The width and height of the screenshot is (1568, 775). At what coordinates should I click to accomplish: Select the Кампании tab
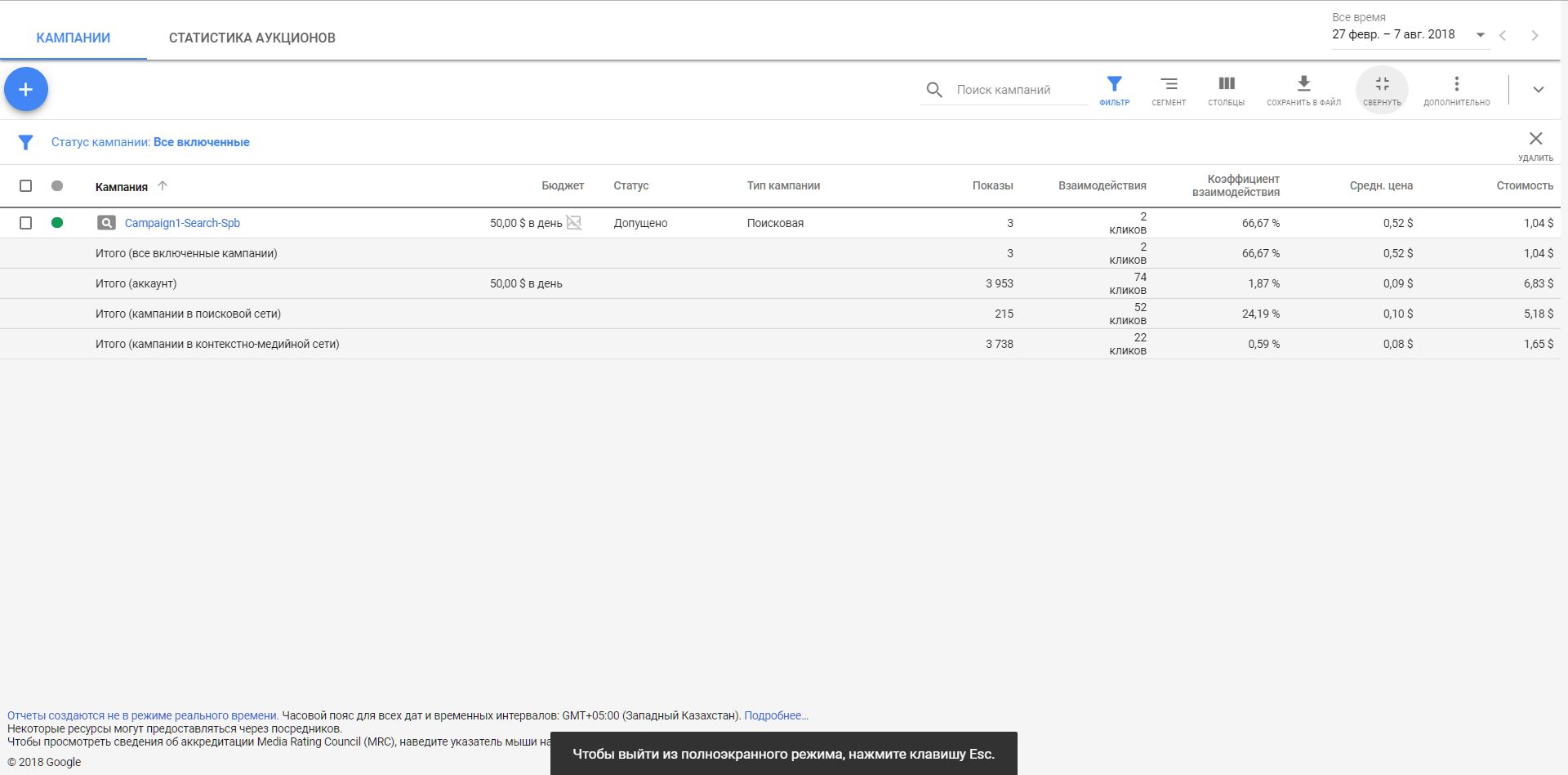point(73,38)
